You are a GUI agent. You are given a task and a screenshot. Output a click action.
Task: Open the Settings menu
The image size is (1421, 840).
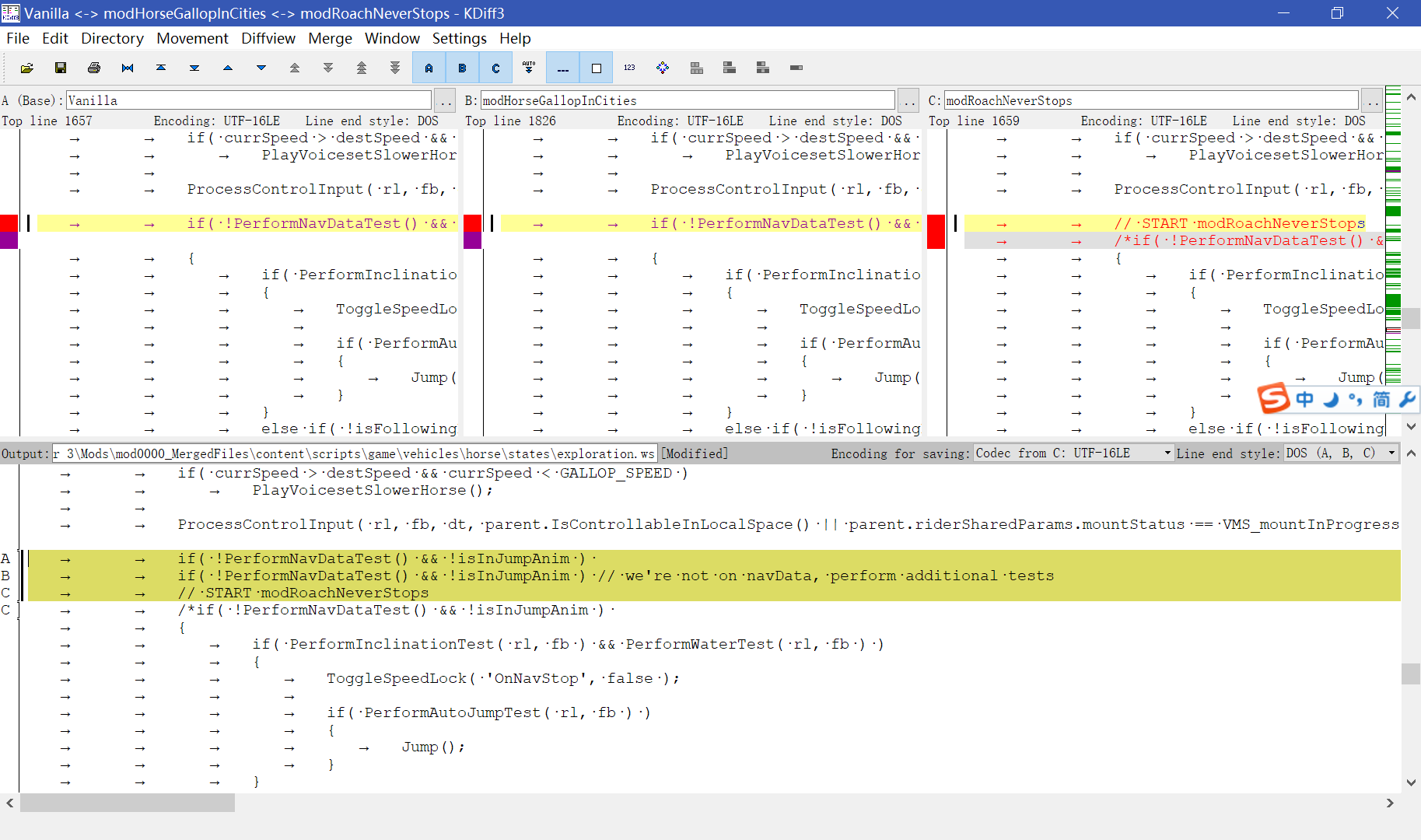pos(459,38)
